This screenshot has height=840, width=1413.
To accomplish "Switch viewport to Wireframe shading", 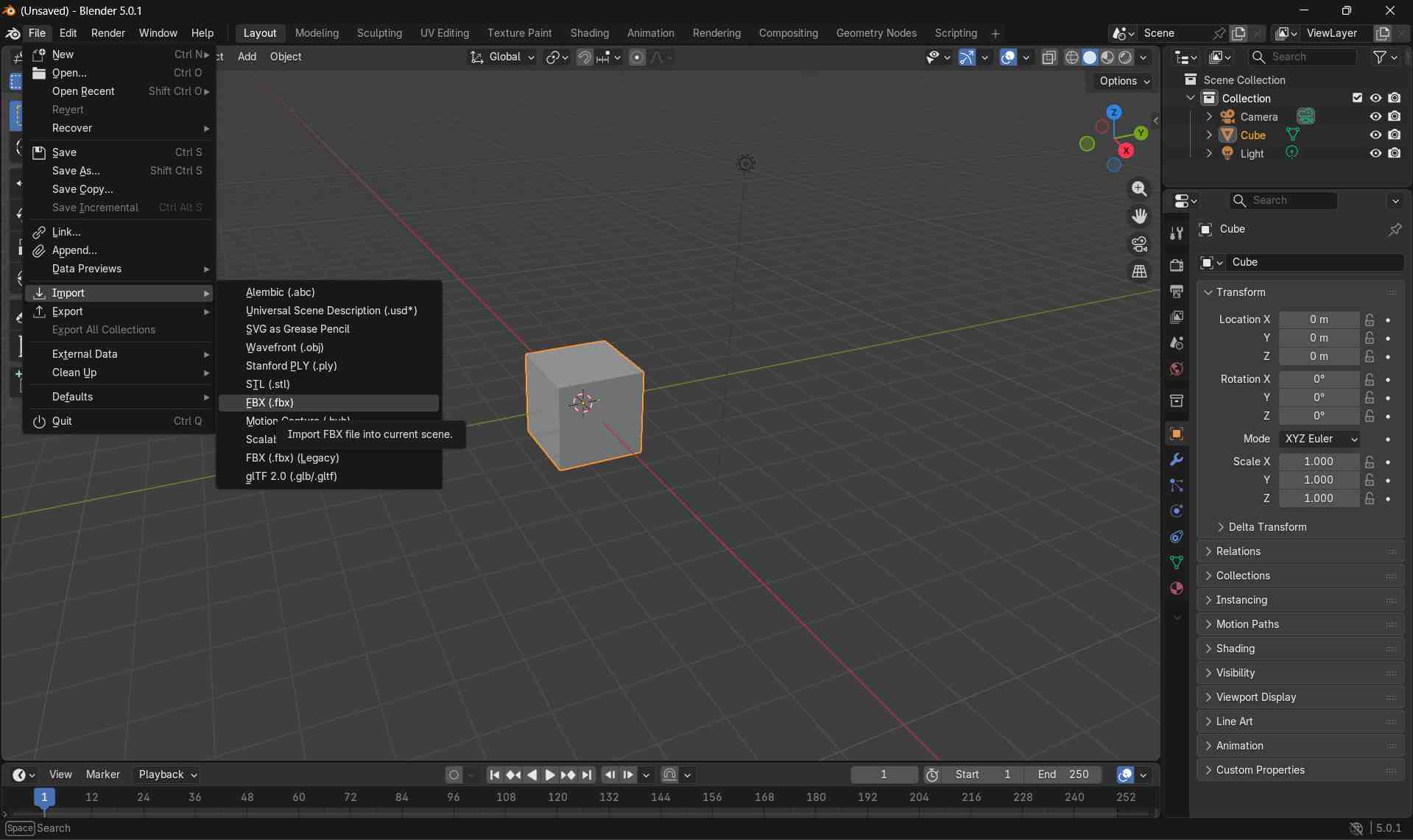I will tap(1072, 57).
